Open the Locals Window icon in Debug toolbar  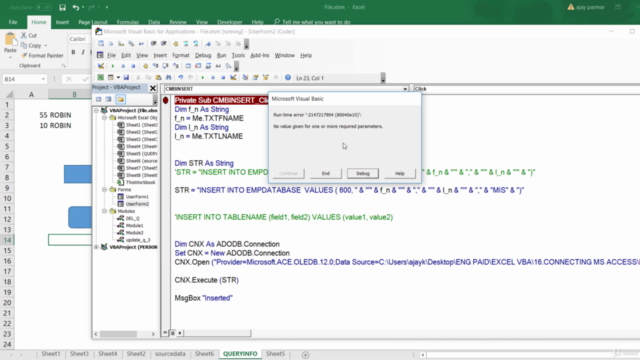pos(188,66)
